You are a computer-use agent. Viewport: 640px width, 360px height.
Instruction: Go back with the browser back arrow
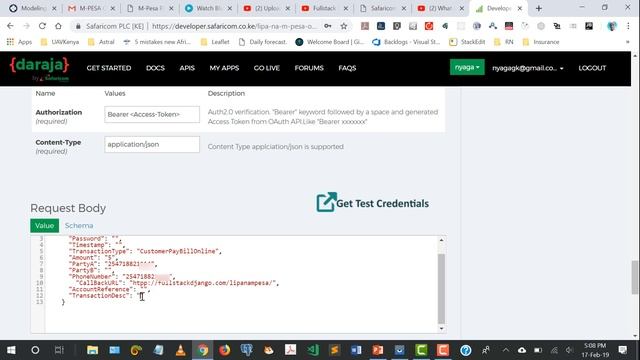coord(10,26)
